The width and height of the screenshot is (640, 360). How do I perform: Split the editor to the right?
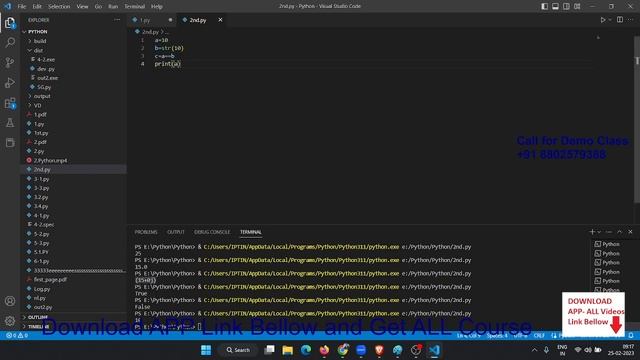pos(620,20)
